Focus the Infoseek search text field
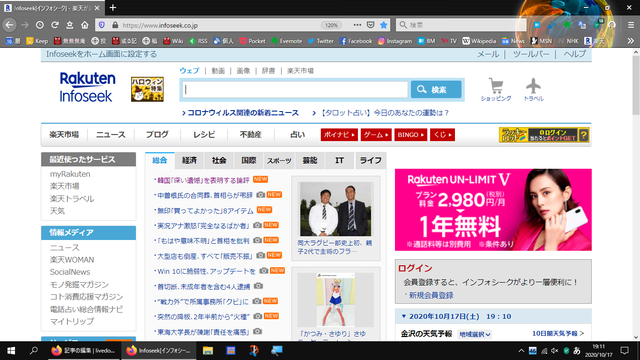 (x=295, y=89)
